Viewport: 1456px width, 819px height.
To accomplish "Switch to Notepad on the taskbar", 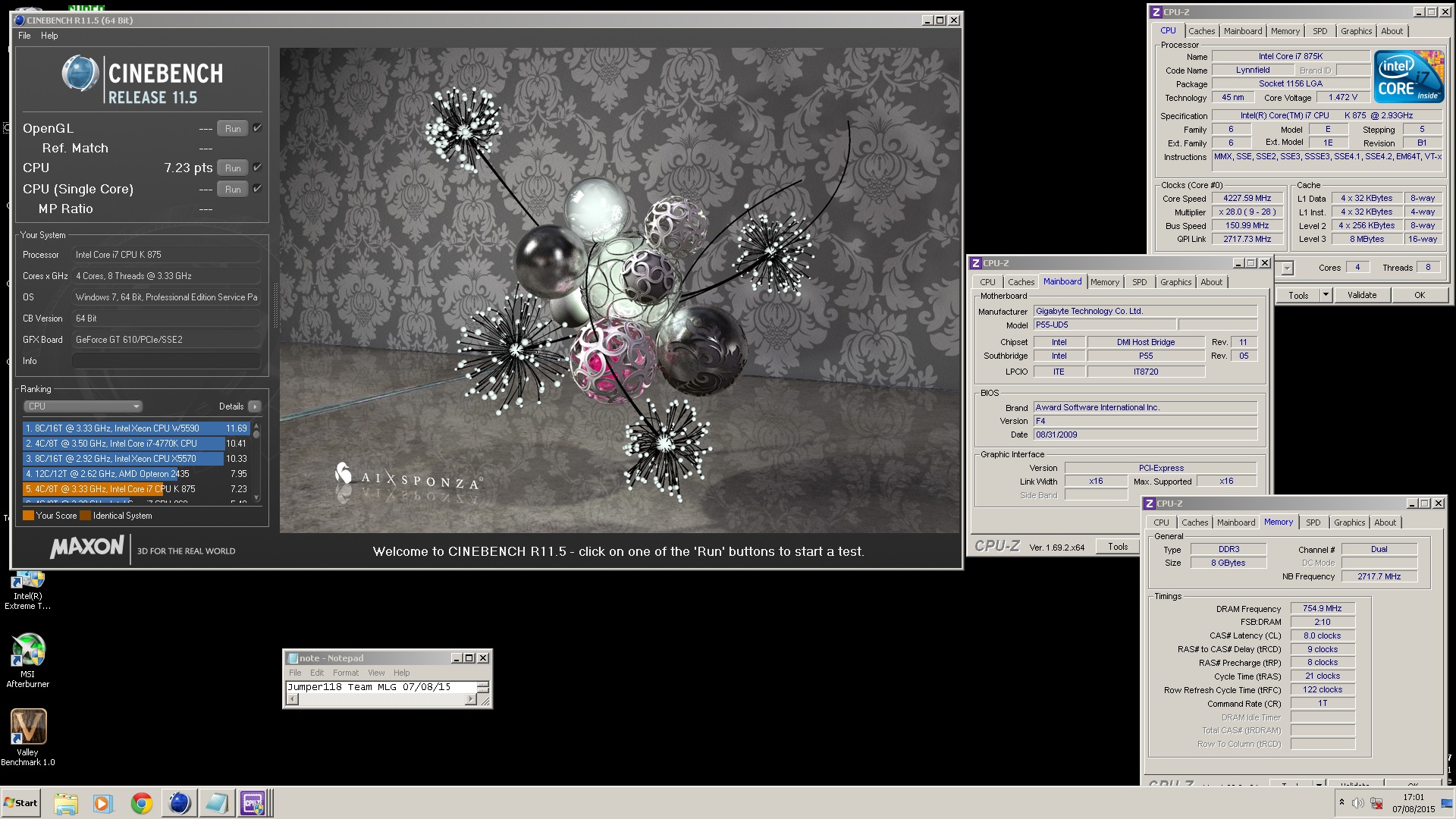I will [216, 802].
